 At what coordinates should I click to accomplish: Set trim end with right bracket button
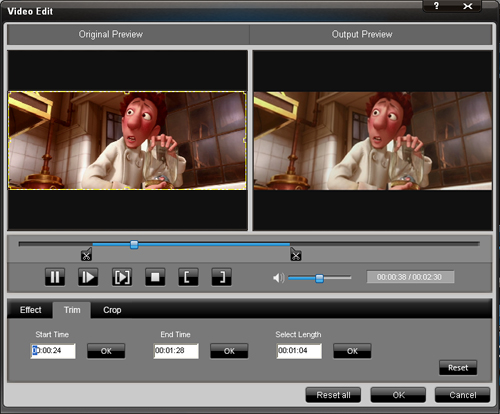(222, 277)
